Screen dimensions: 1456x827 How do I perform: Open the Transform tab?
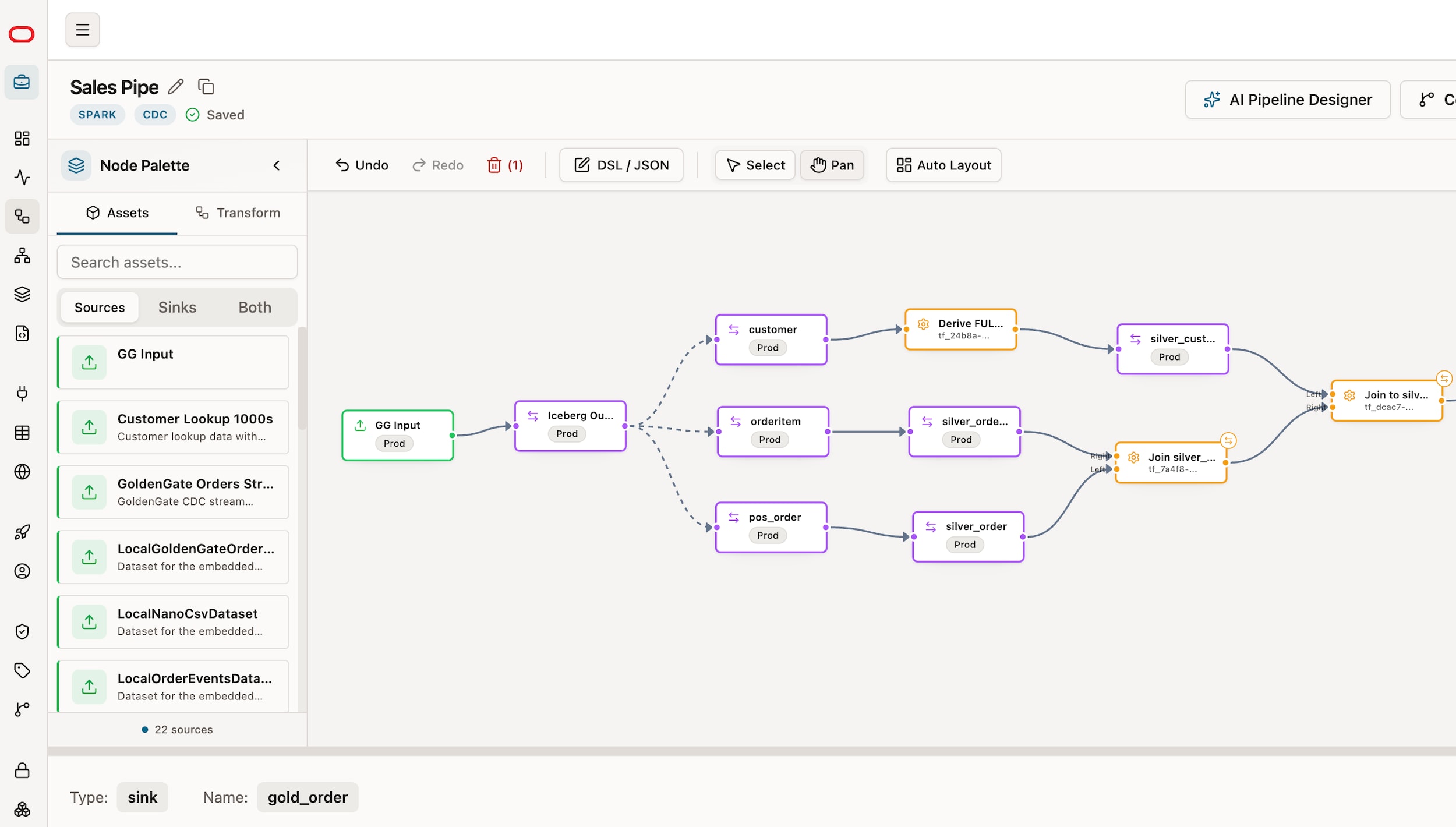[x=238, y=213]
